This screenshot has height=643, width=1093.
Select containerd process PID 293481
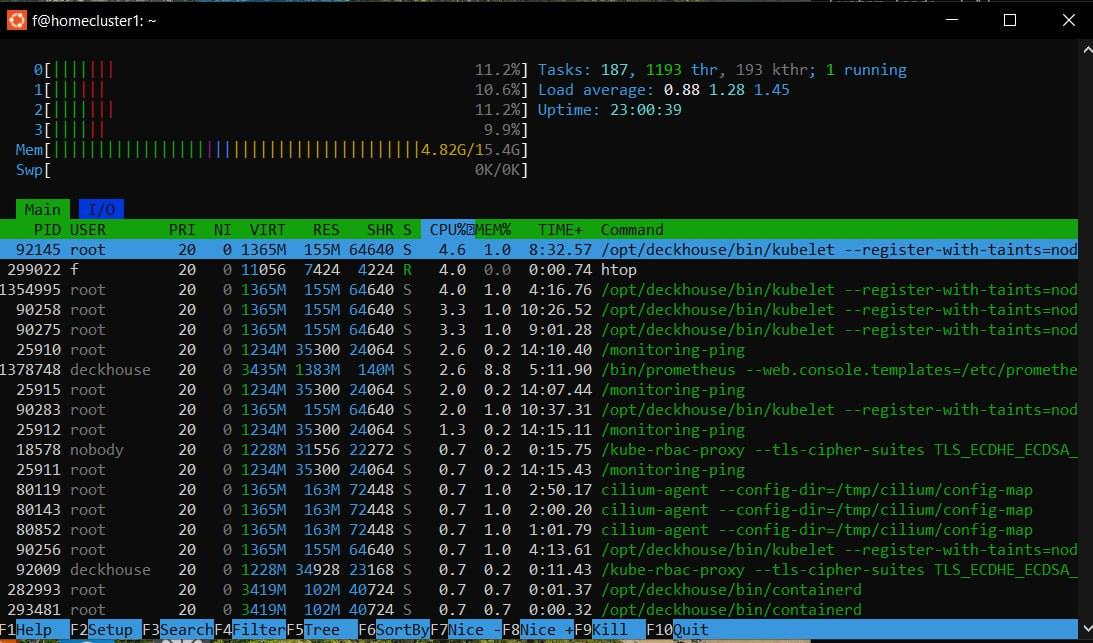click(539, 610)
